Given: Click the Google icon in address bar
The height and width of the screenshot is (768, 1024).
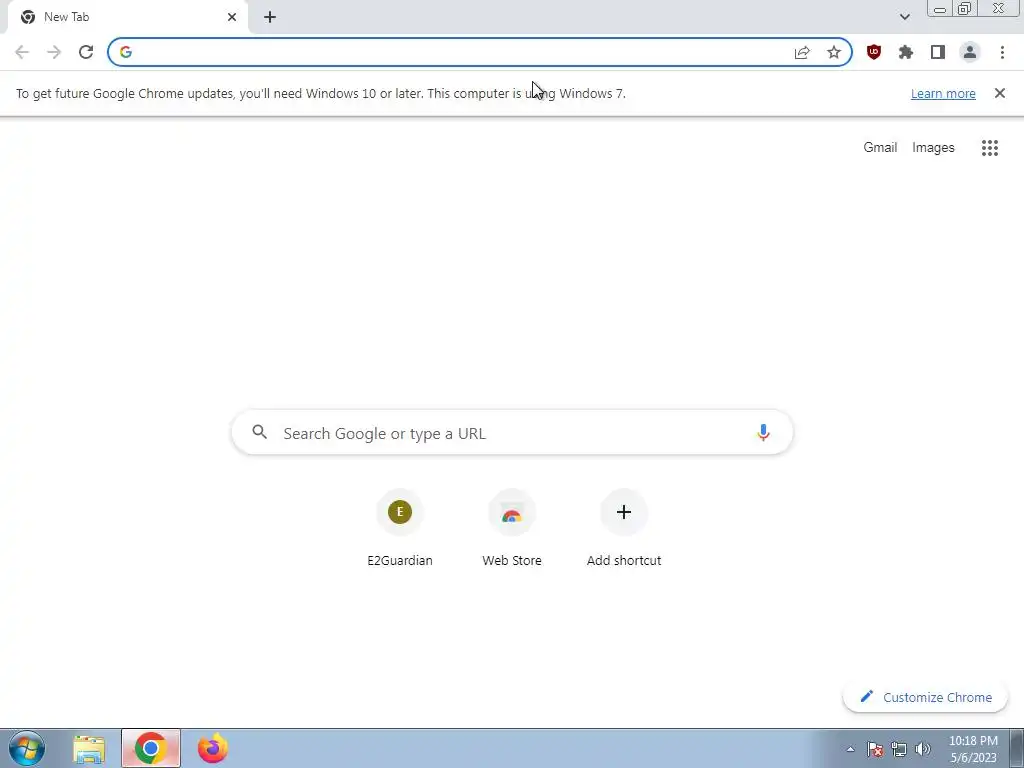Looking at the screenshot, I should click(x=126, y=52).
